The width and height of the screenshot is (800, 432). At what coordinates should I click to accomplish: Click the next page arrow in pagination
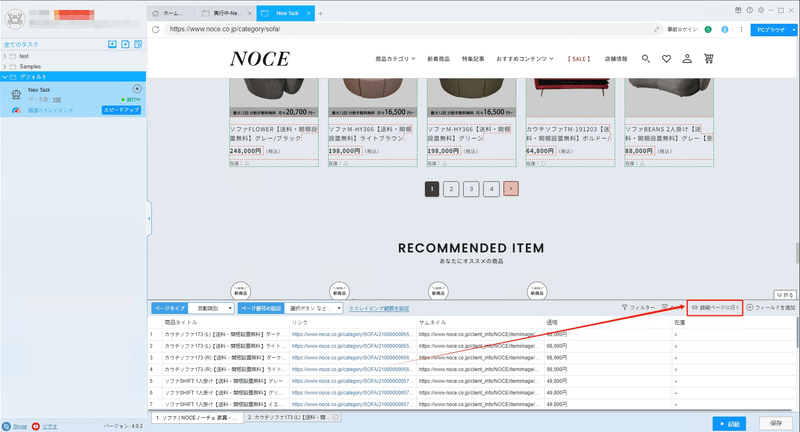(x=511, y=189)
